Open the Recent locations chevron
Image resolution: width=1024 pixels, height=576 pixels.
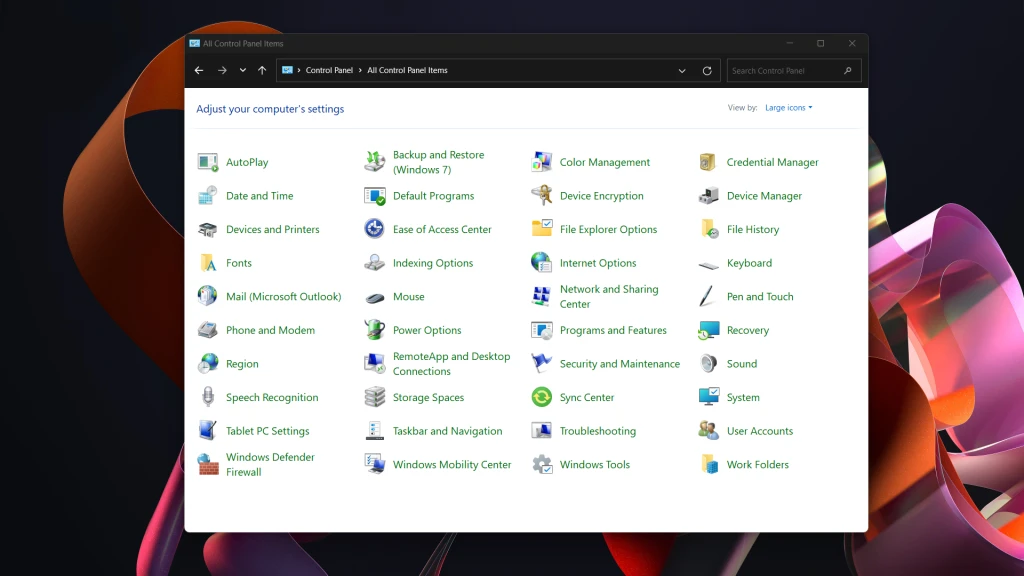243,71
